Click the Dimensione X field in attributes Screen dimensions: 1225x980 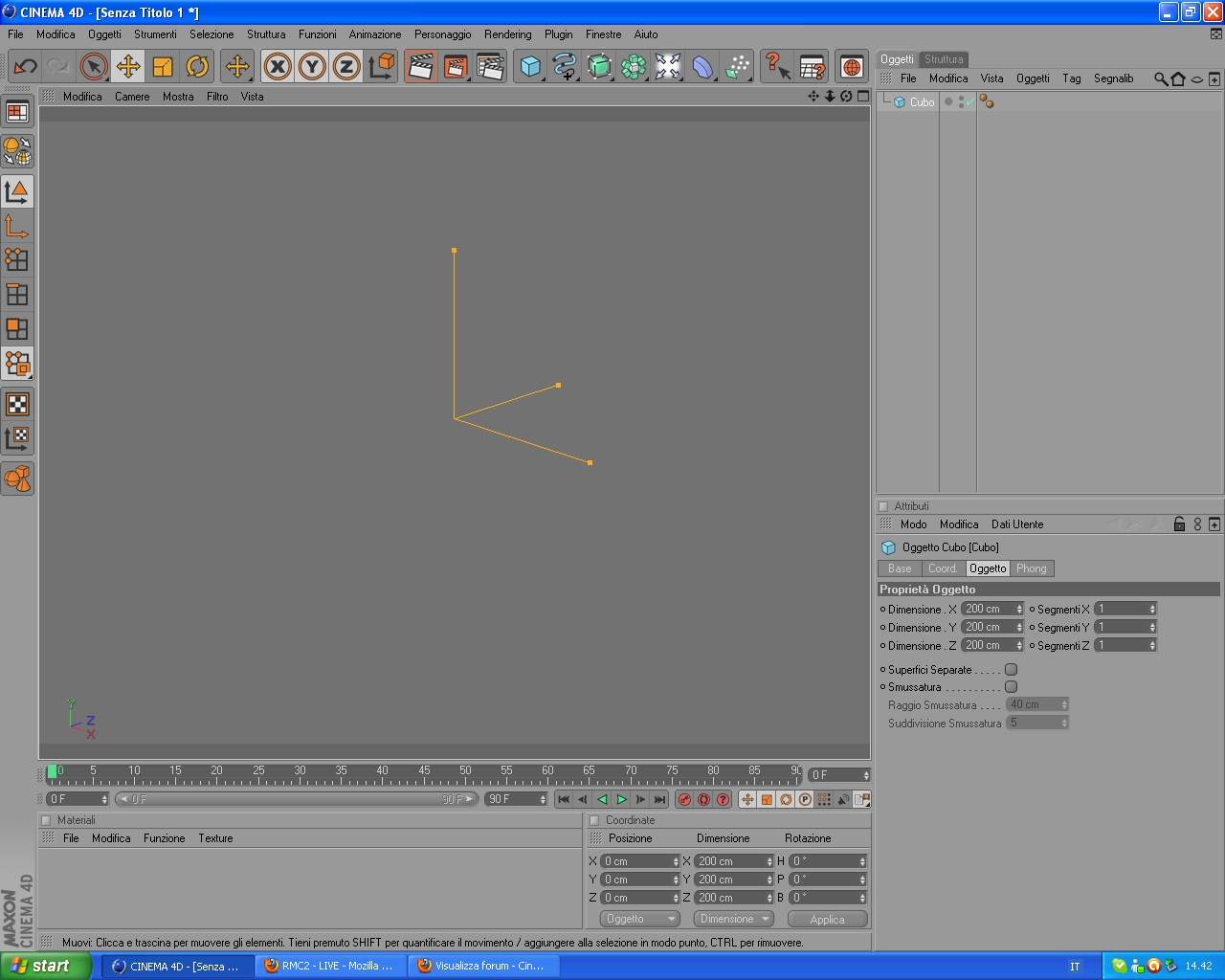point(992,609)
